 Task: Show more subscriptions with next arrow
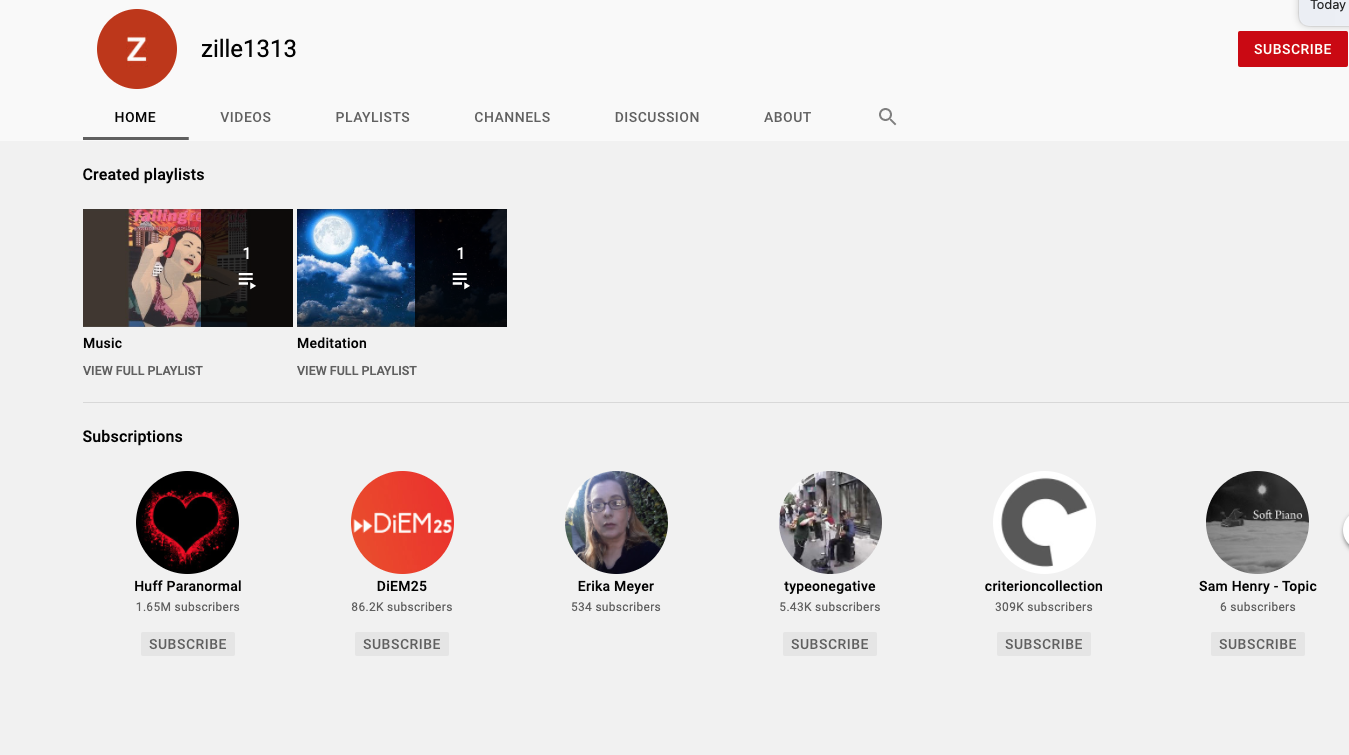coord(1346,530)
